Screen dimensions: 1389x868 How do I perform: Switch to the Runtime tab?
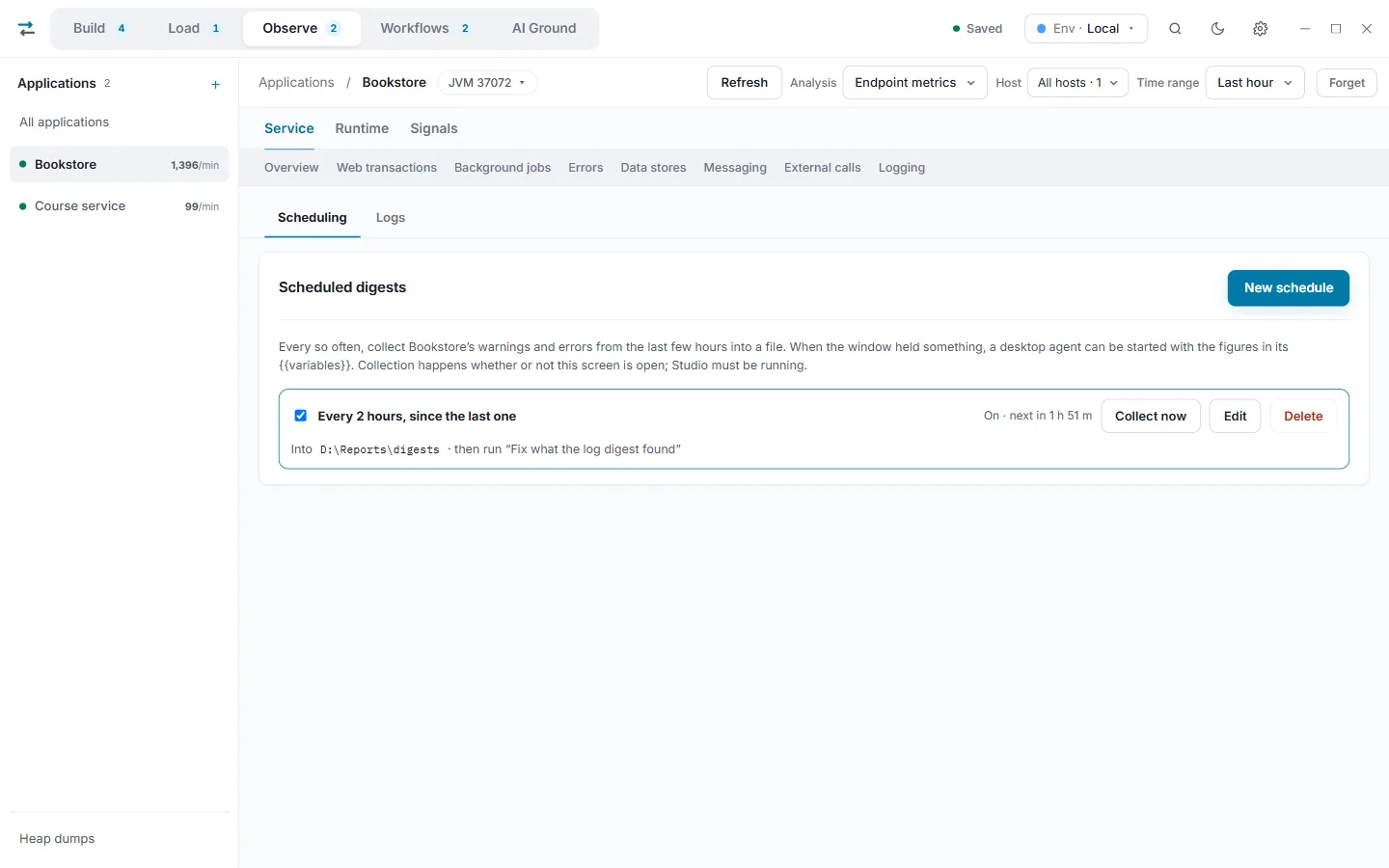click(x=362, y=128)
